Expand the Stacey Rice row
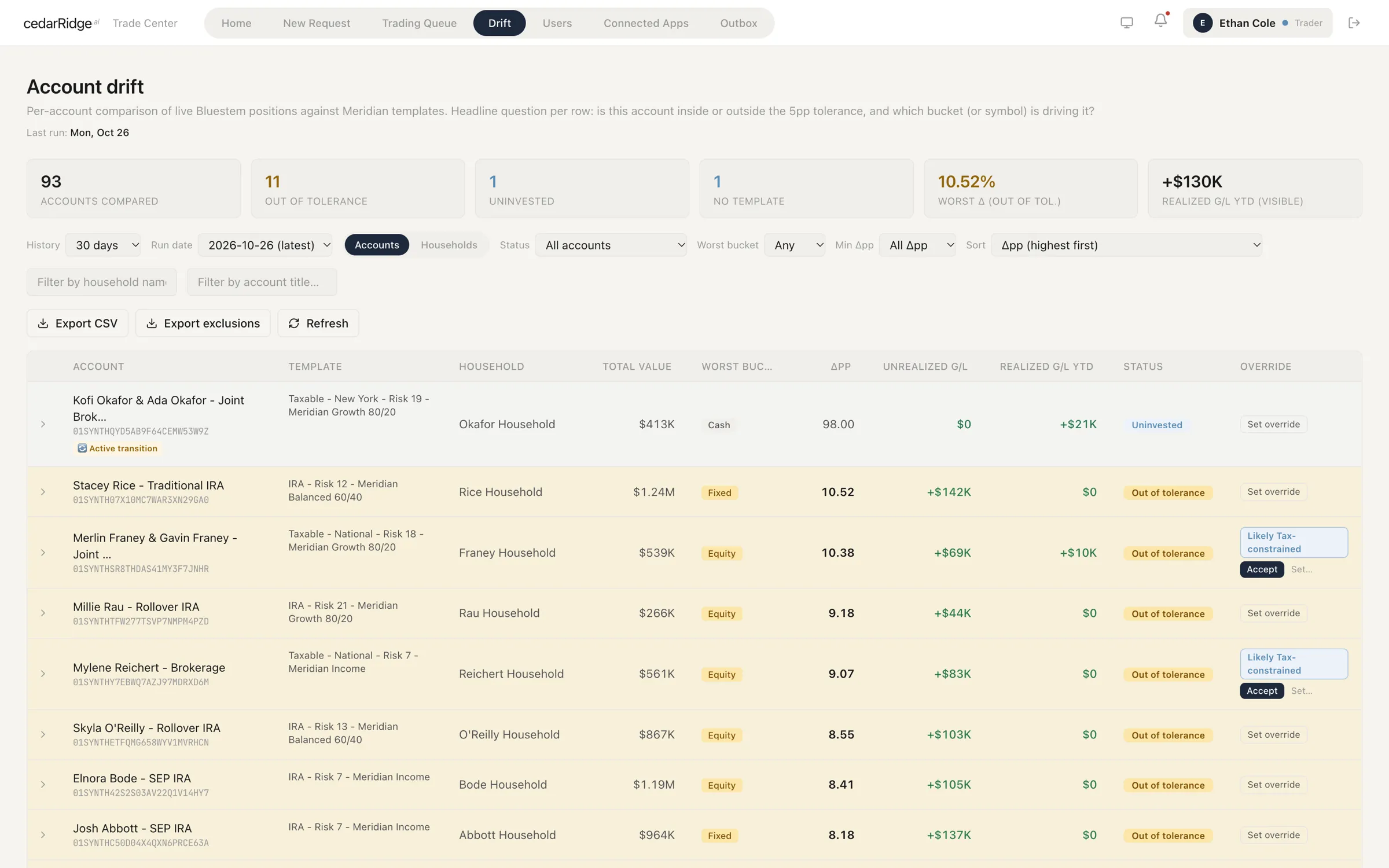The height and width of the screenshot is (868, 1389). click(43, 492)
